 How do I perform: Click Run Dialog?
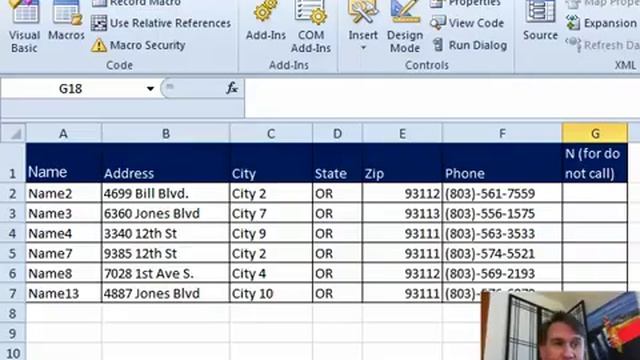pyautogui.click(x=469, y=45)
